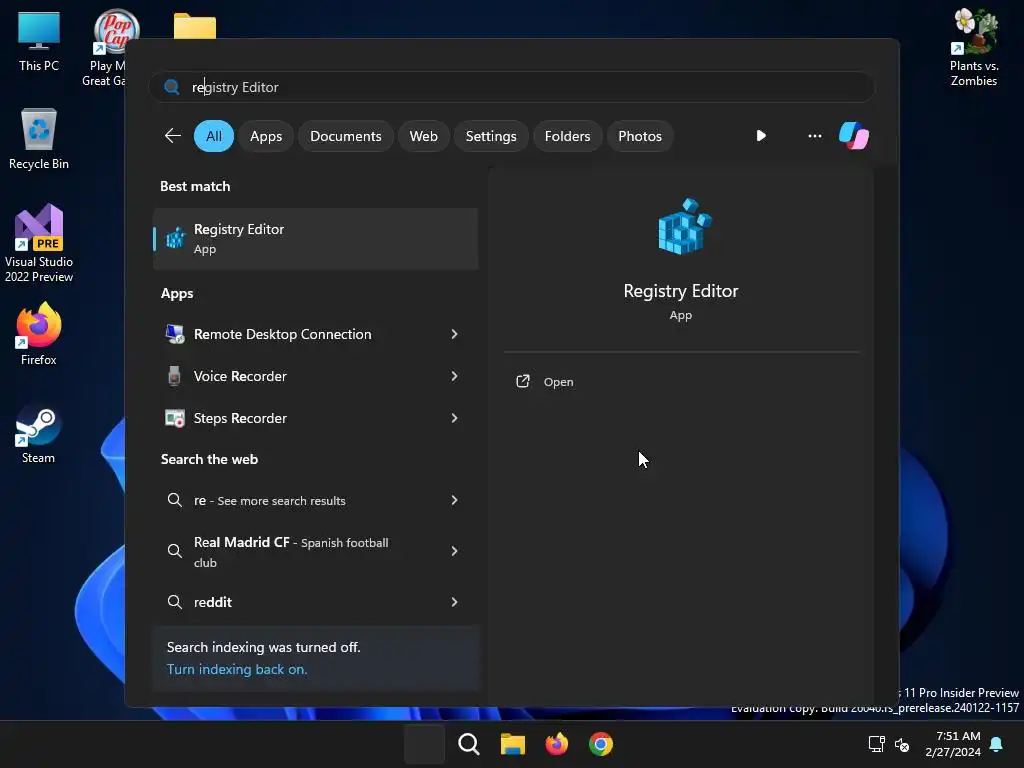1024x768 pixels.
Task: Click the large Registry Editor cube icon
Action: (x=684, y=227)
